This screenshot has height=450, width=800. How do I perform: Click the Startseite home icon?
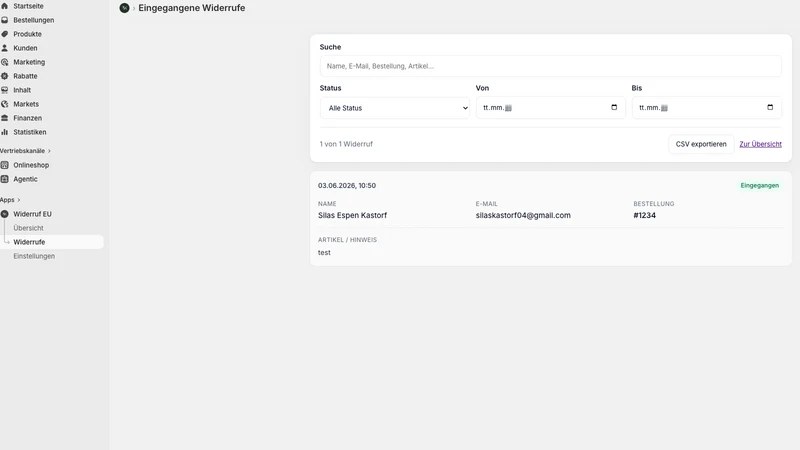click(x=5, y=6)
